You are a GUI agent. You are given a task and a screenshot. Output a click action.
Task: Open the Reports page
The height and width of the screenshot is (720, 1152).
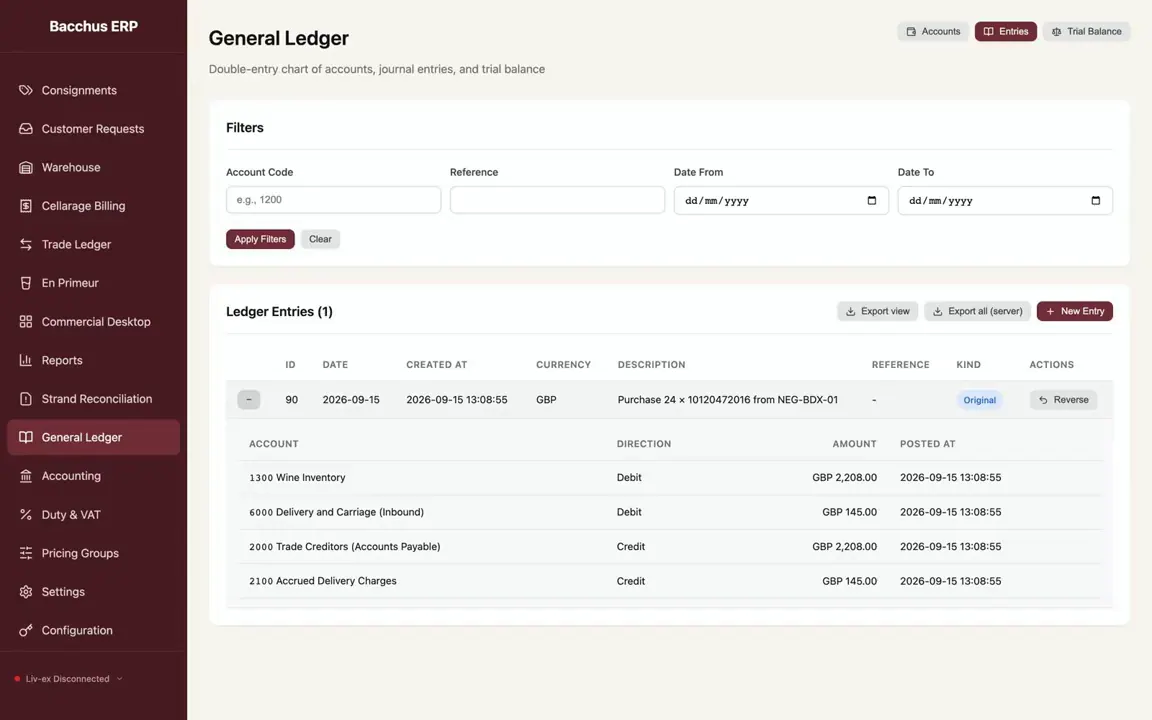click(x=93, y=360)
